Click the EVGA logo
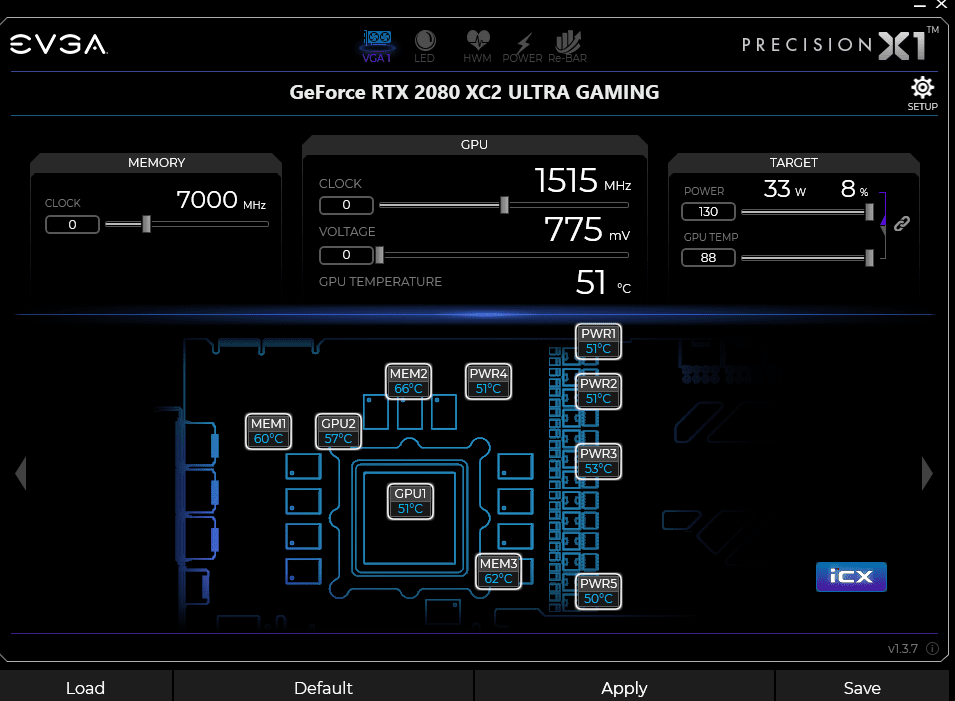The image size is (955, 701). coord(58,44)
